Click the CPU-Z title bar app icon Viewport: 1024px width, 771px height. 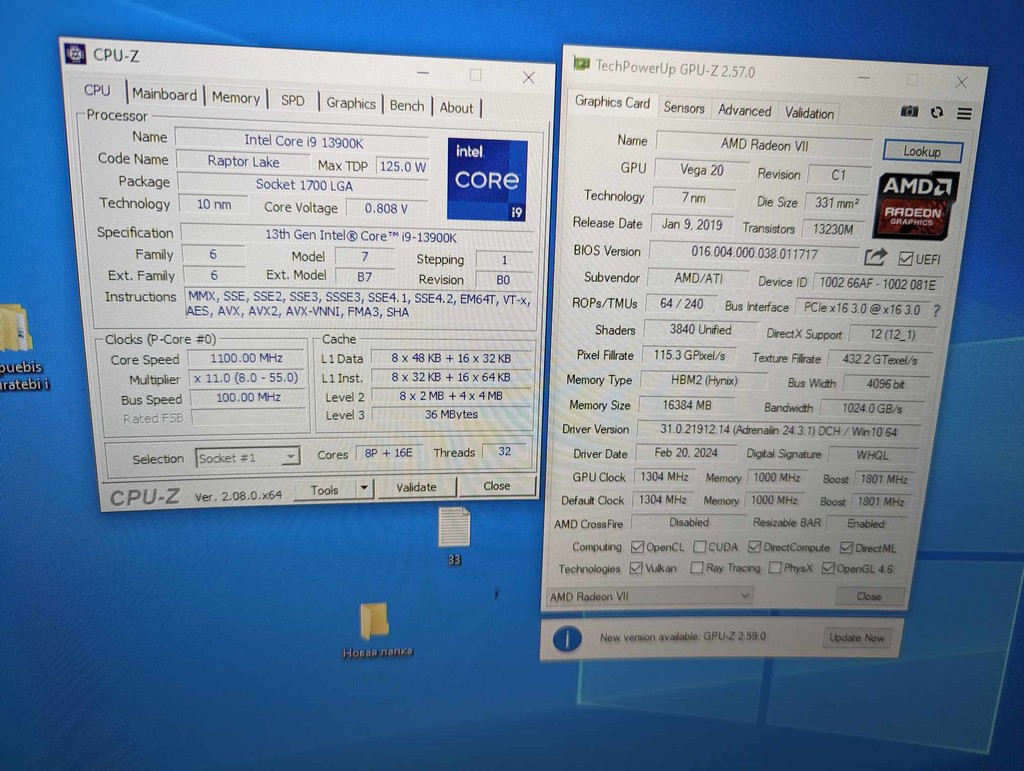(75, 54)
